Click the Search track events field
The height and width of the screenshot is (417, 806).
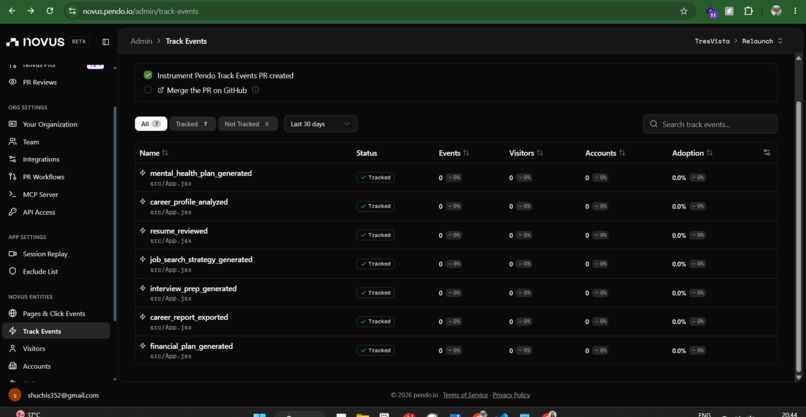coord(710,124)
